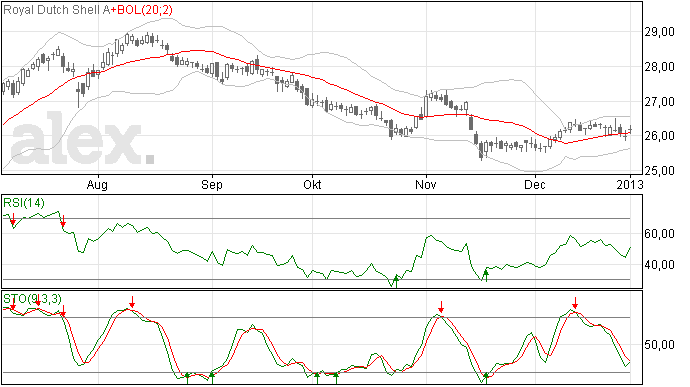This screenshot has width=690, height=387.
Task: Click the 2013 date axis label
Action: click(630, 184)
